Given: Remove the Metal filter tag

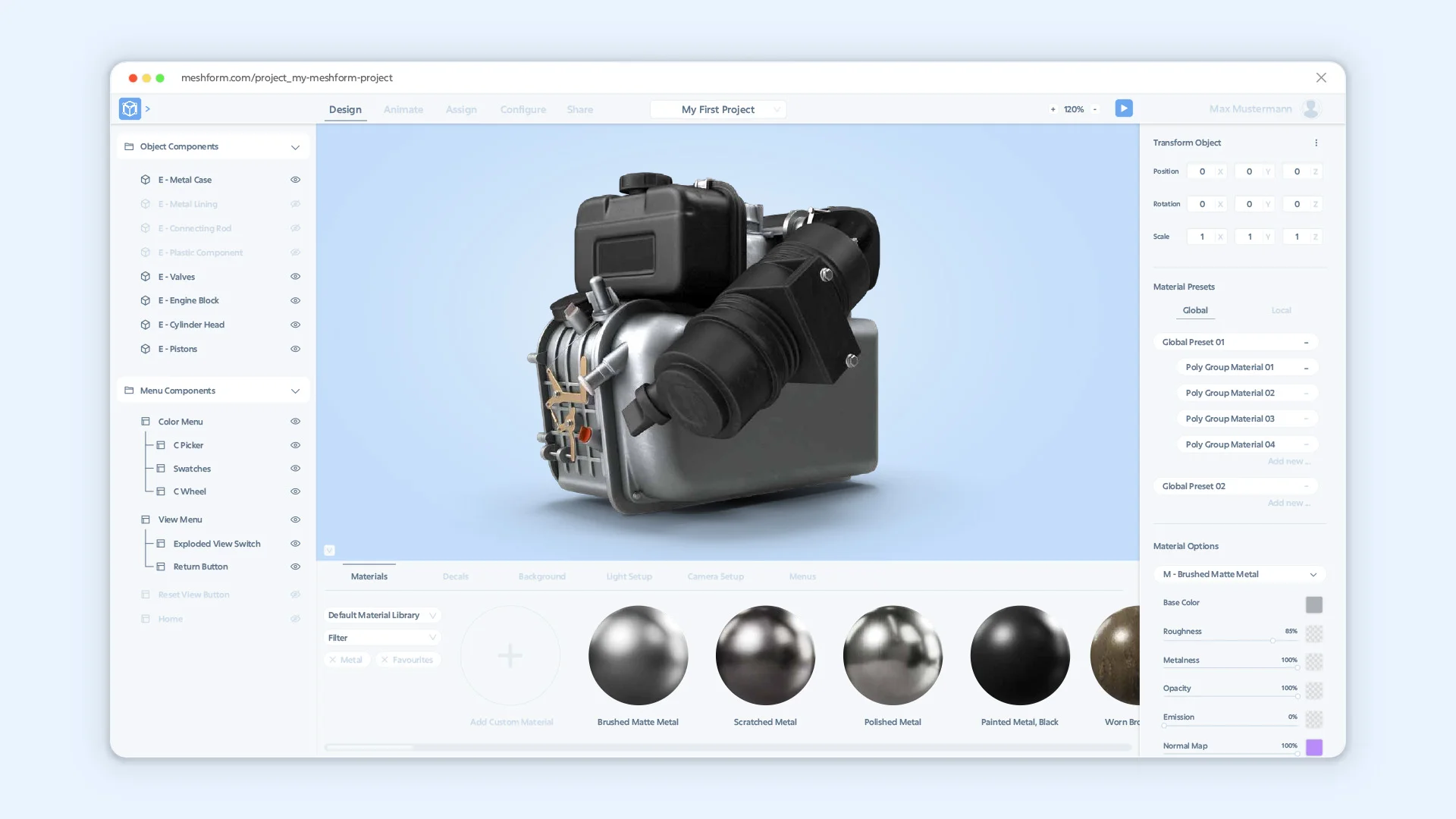Looking at the screenshot, I should [x=334, y=660].
